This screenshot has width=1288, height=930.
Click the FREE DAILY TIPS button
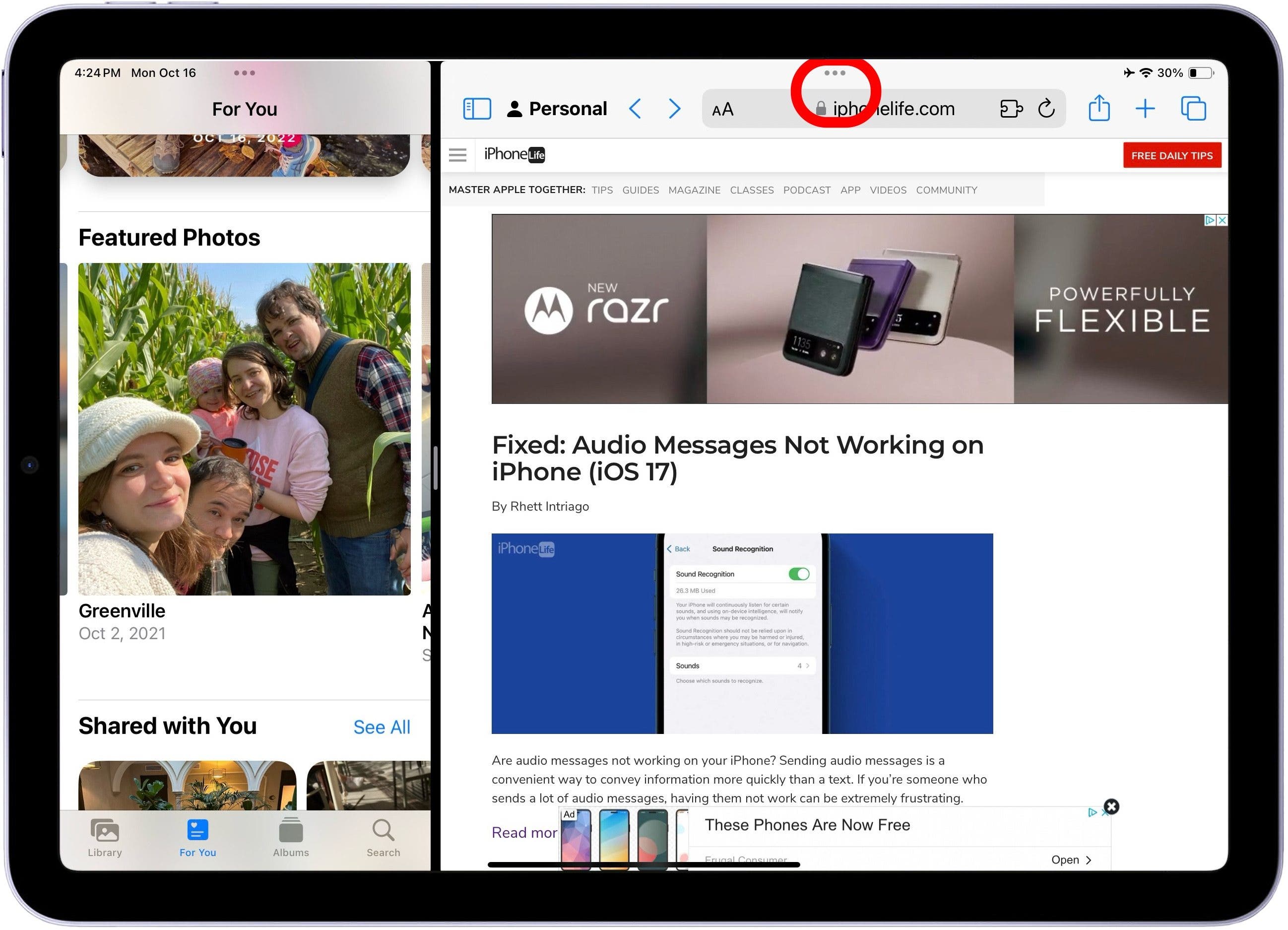[x=1171, y=156]
